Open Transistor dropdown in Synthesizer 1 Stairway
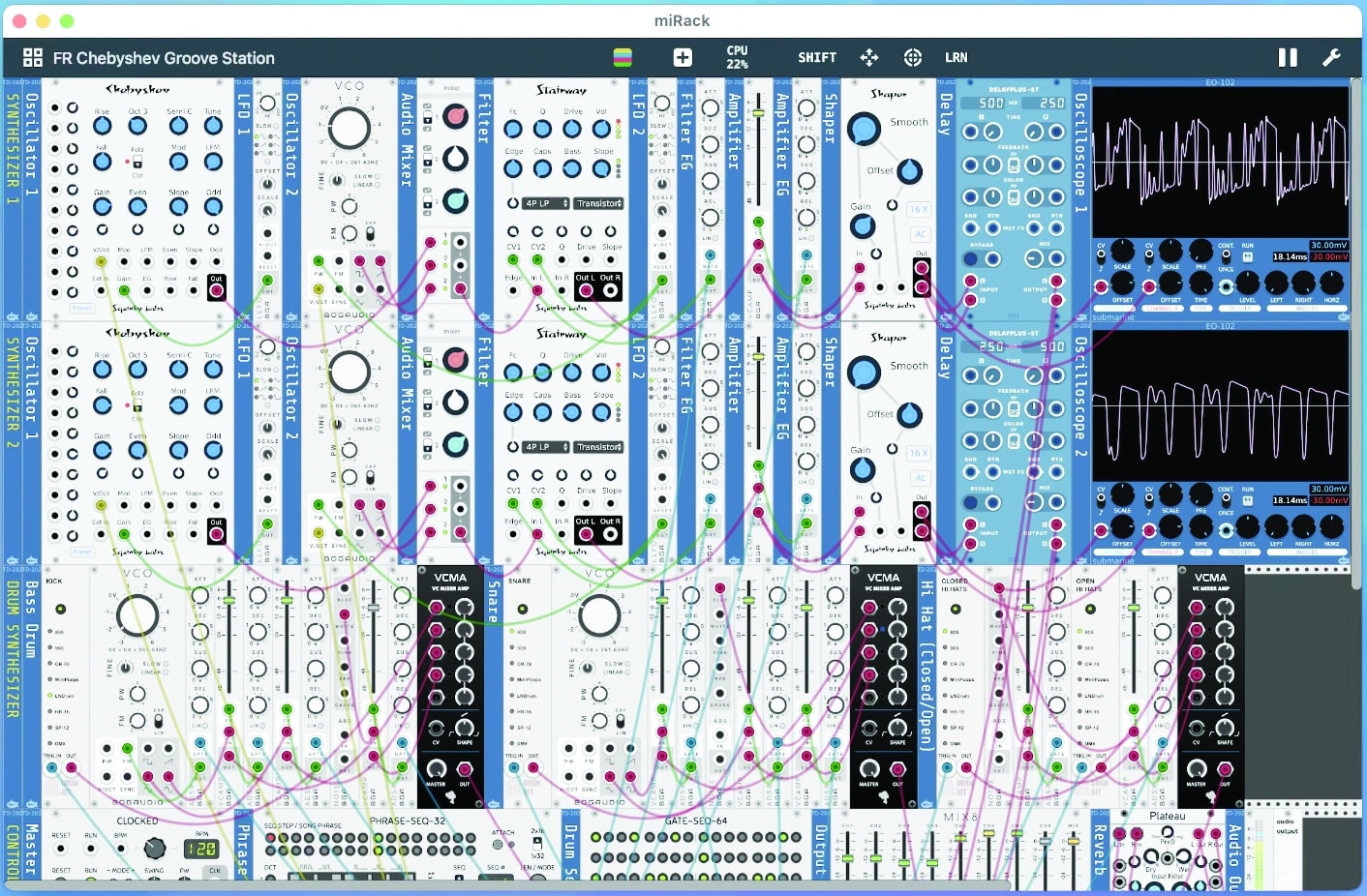 click(x=599, y=203)
